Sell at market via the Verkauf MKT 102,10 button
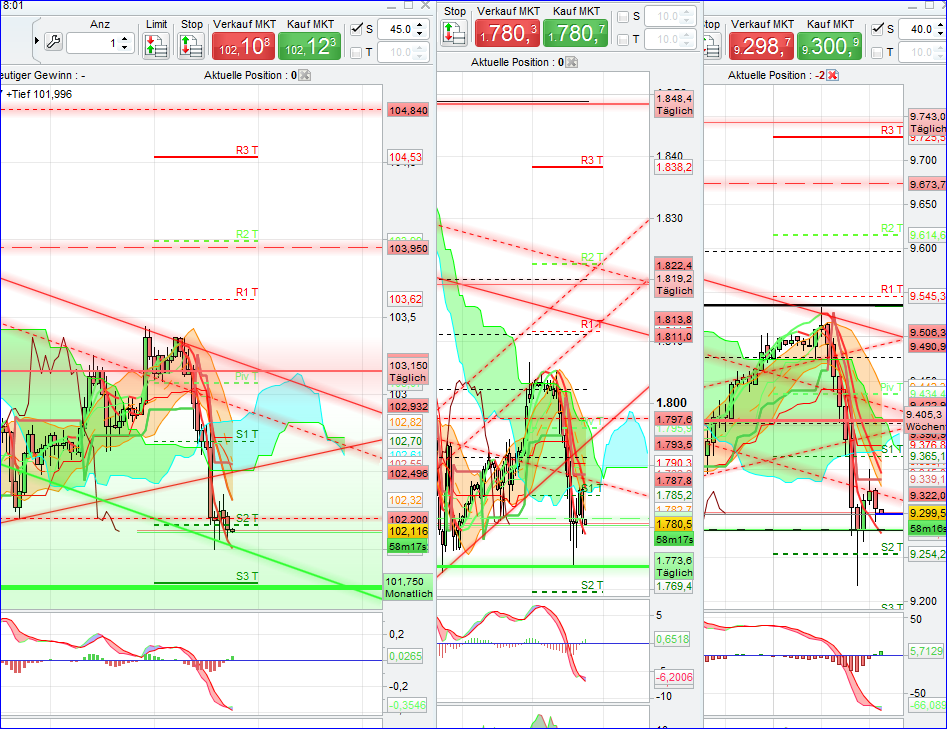Image resolution: width=947 pixels, height=729 pixels. tap(245, 45)
